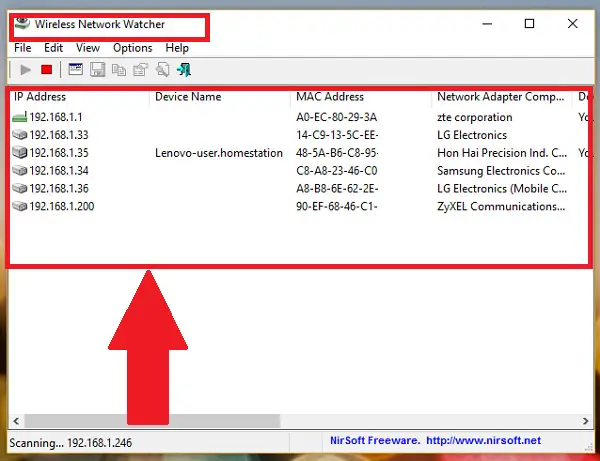Open the Advanced Options window icon

(x=75, y=69)
